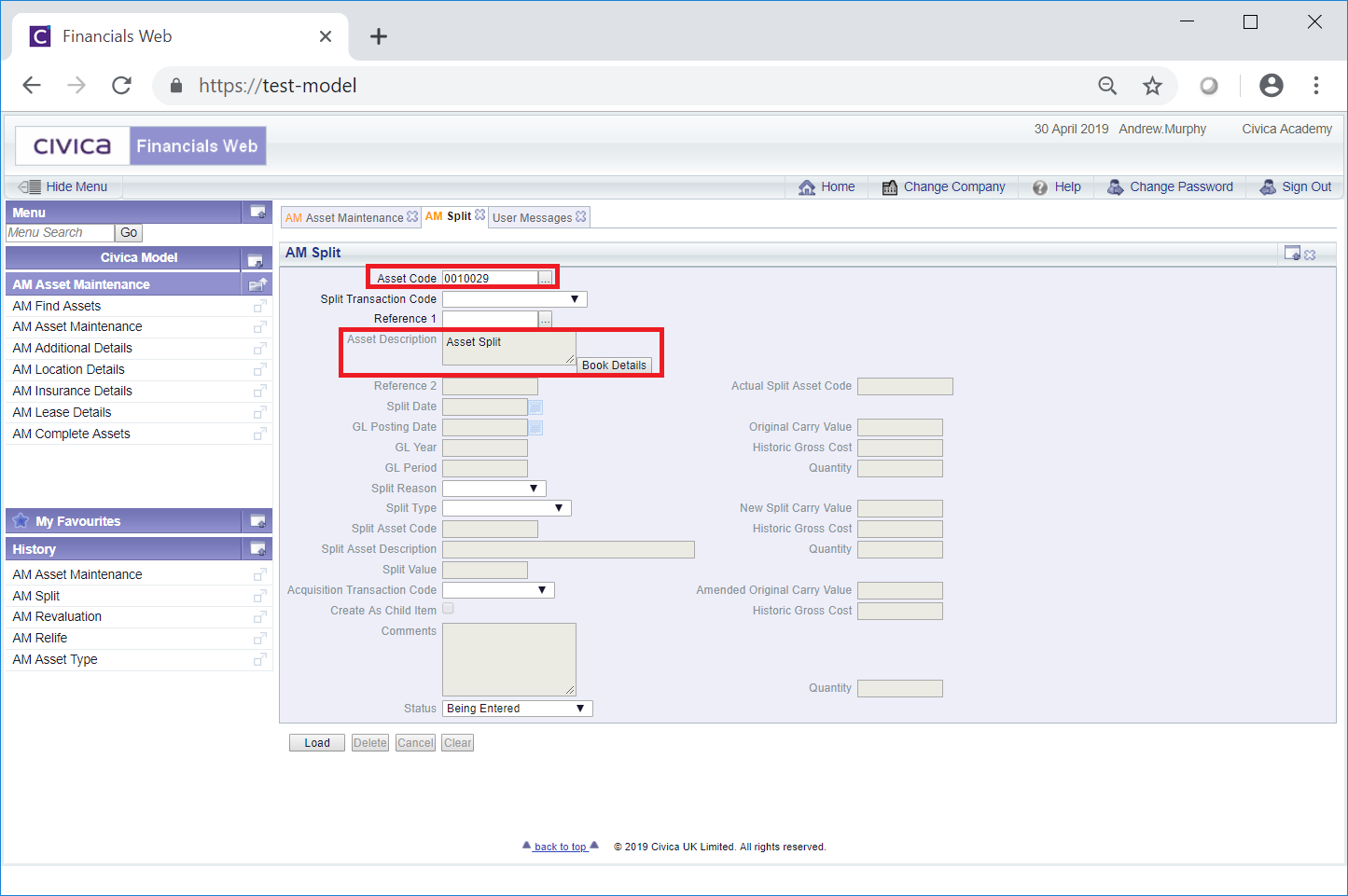
Task: Click Hide Menu toggle
Action: (63, 186)
